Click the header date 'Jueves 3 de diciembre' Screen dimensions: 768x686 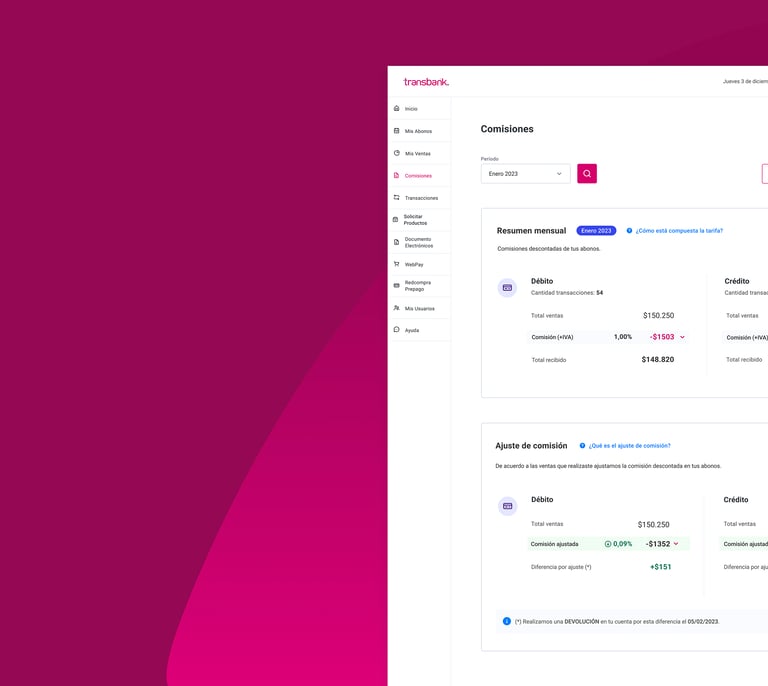(745, 81)
